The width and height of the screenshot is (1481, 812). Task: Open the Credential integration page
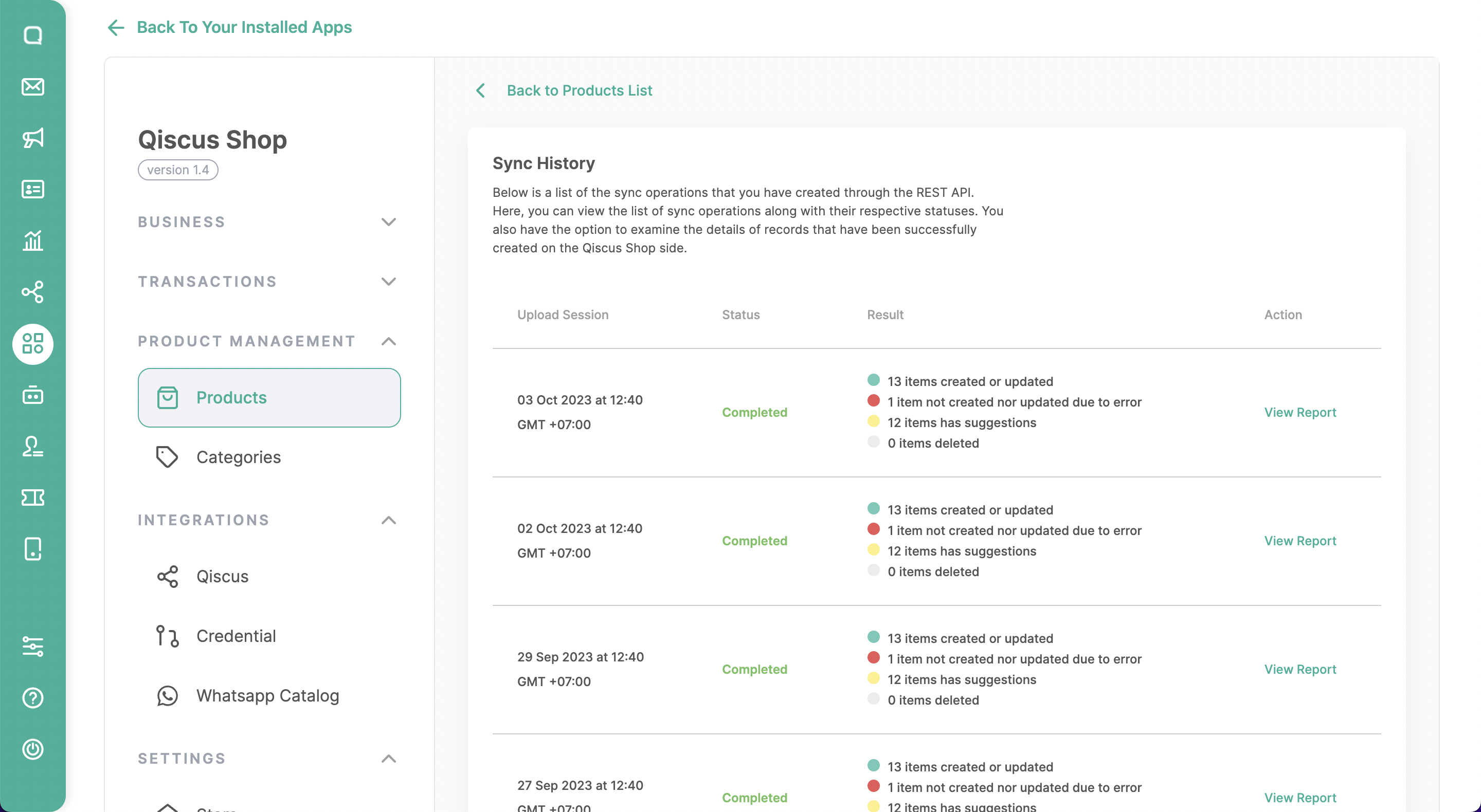236,636
